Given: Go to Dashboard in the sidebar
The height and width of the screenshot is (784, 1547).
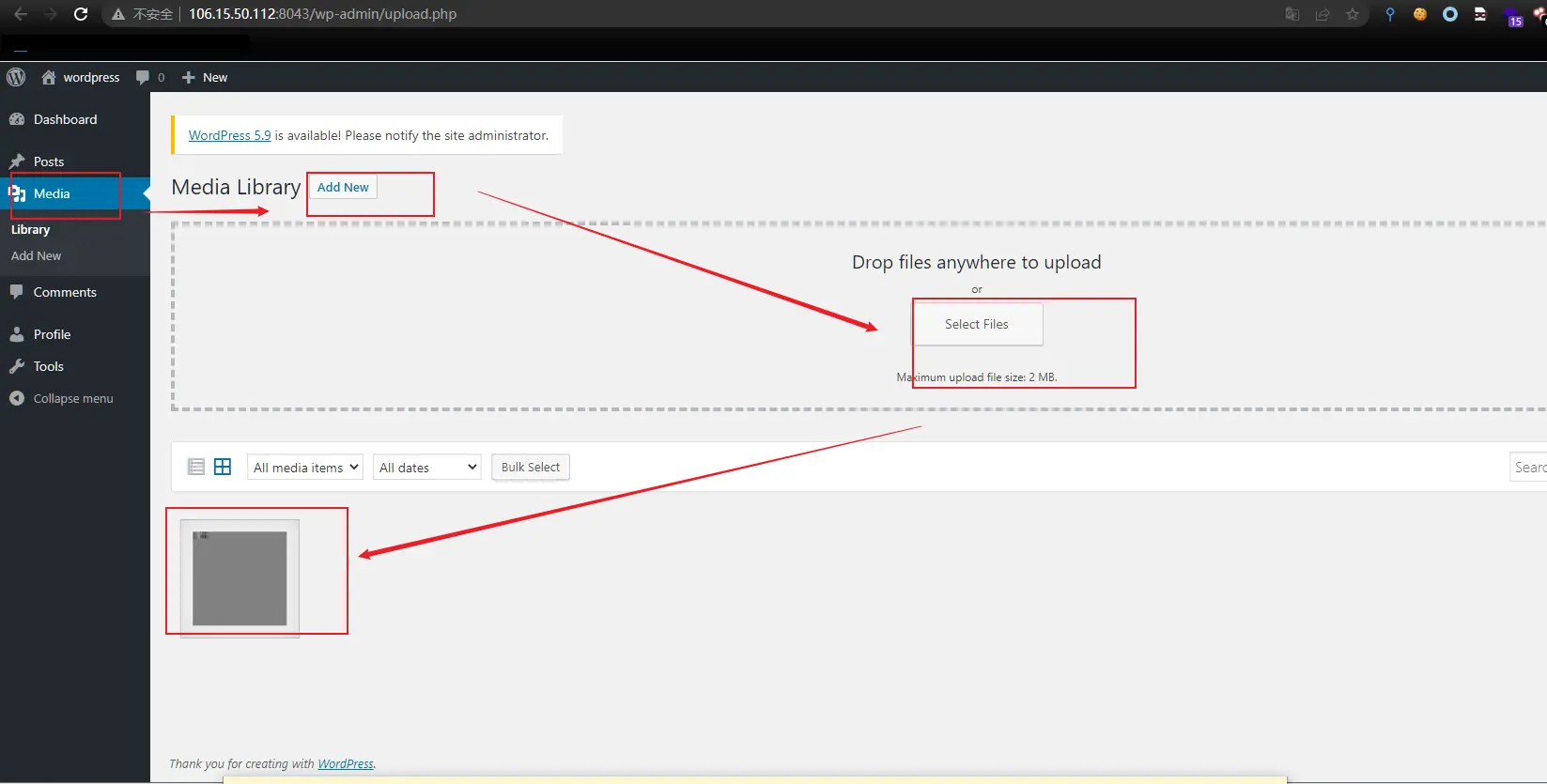Looking at the screenshot, I should tap(75, 119).
